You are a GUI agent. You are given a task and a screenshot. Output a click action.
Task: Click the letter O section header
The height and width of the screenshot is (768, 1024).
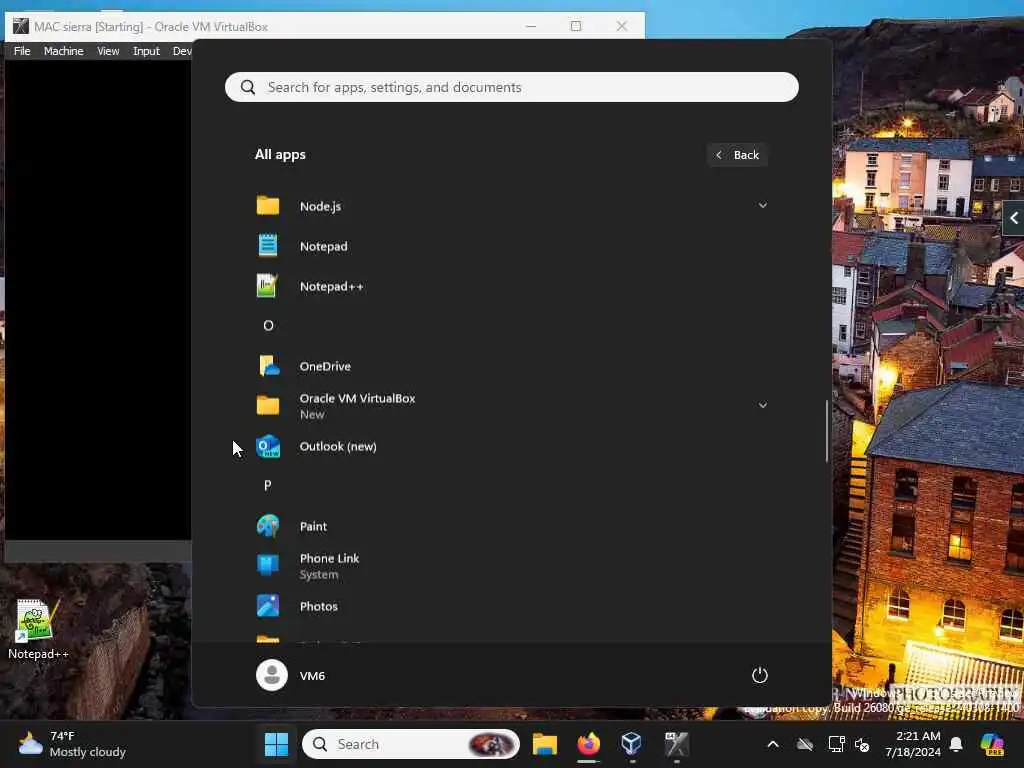tap(268, 325)
